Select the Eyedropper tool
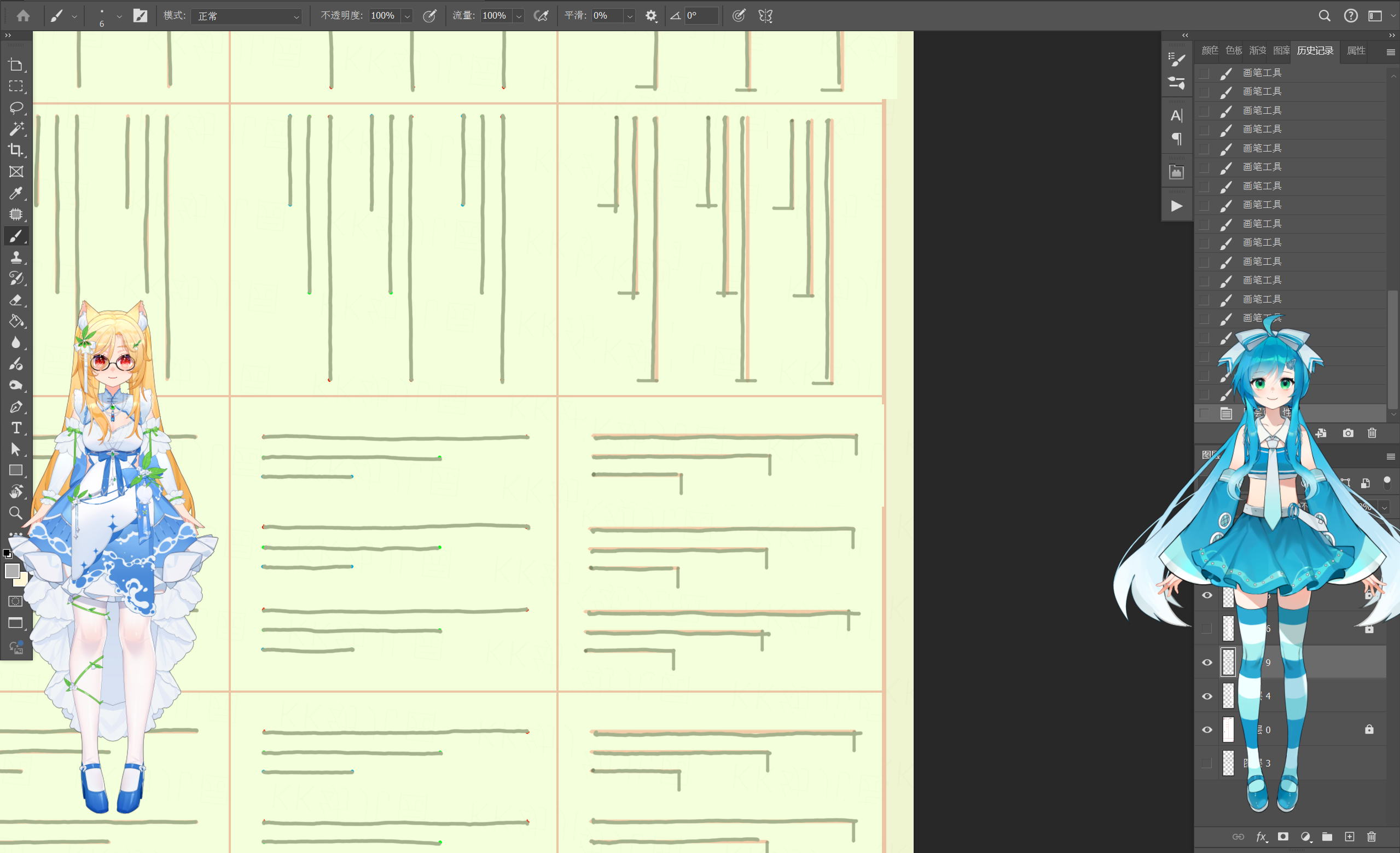1400x853 pixels. (x=16, y=193)
